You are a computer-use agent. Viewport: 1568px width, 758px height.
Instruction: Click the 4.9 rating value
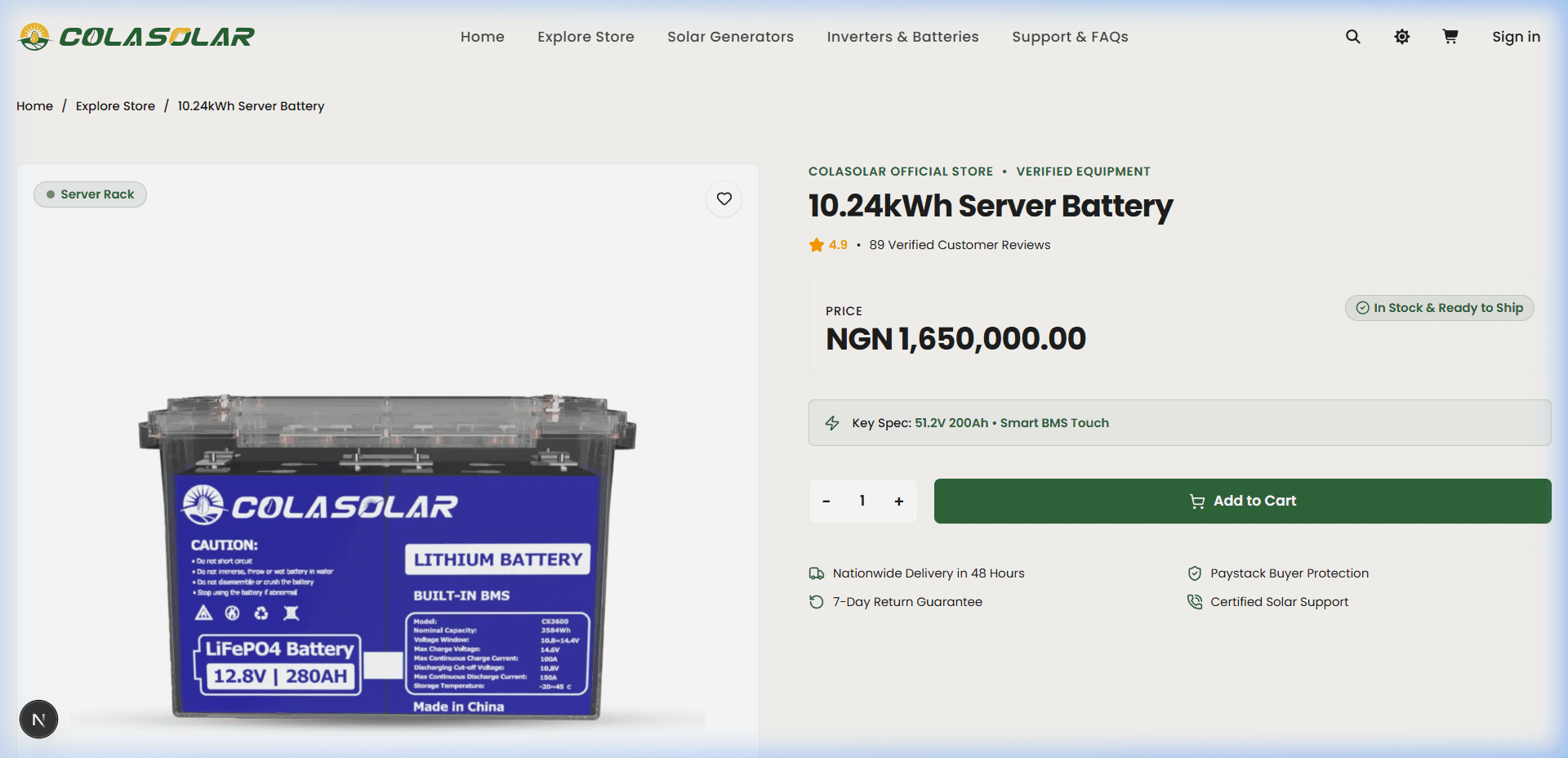(838, 245)
